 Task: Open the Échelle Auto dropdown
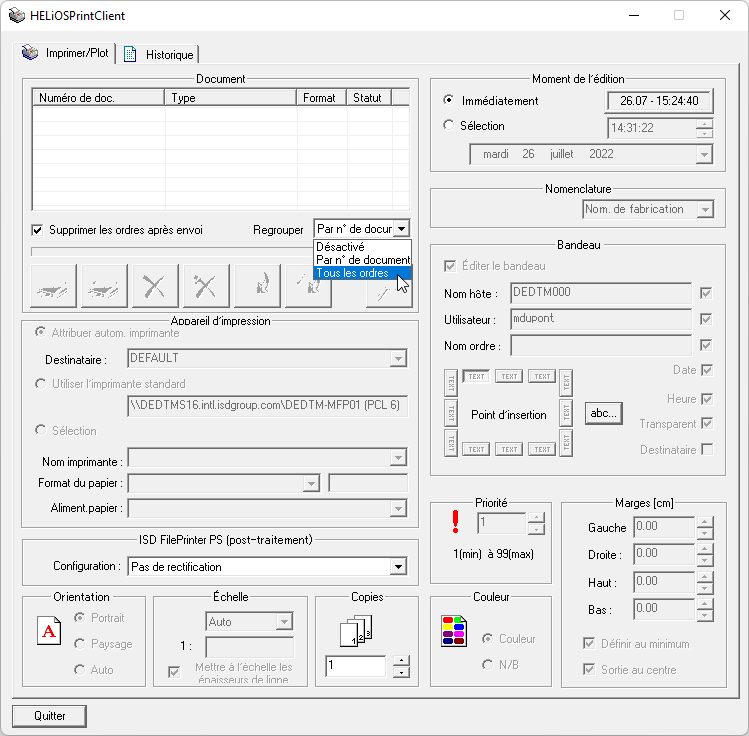[284, 621]
